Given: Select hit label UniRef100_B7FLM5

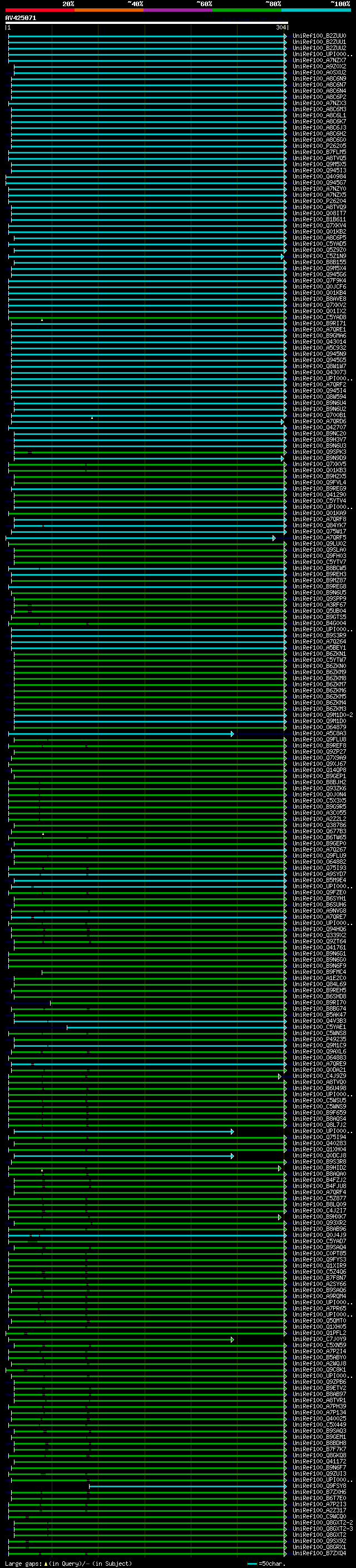Looking at the screenshot, I should pos(319,152).
